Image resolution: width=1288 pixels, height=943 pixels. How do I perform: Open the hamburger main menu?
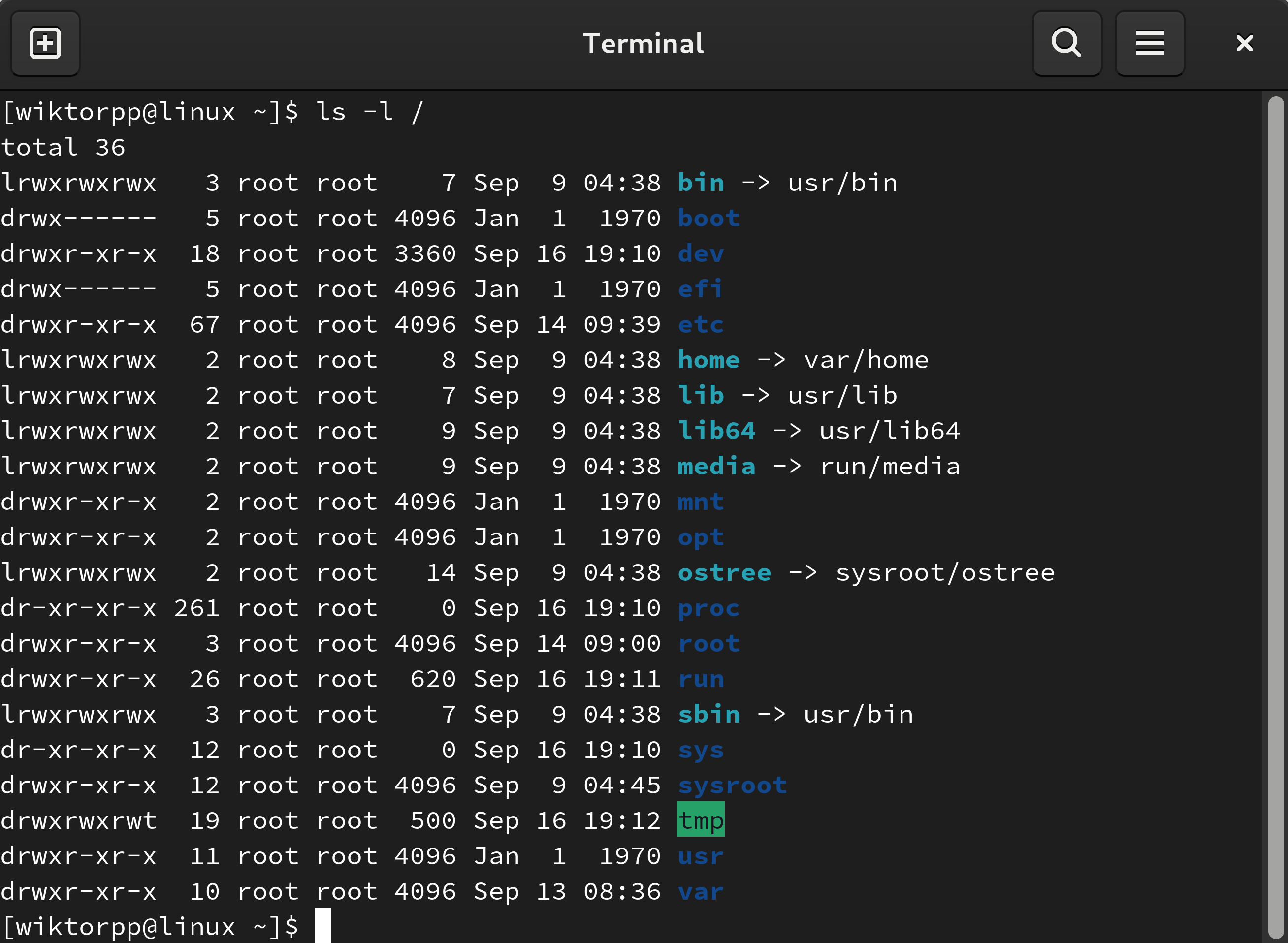pyautogui.click(x=1149, y=43)
